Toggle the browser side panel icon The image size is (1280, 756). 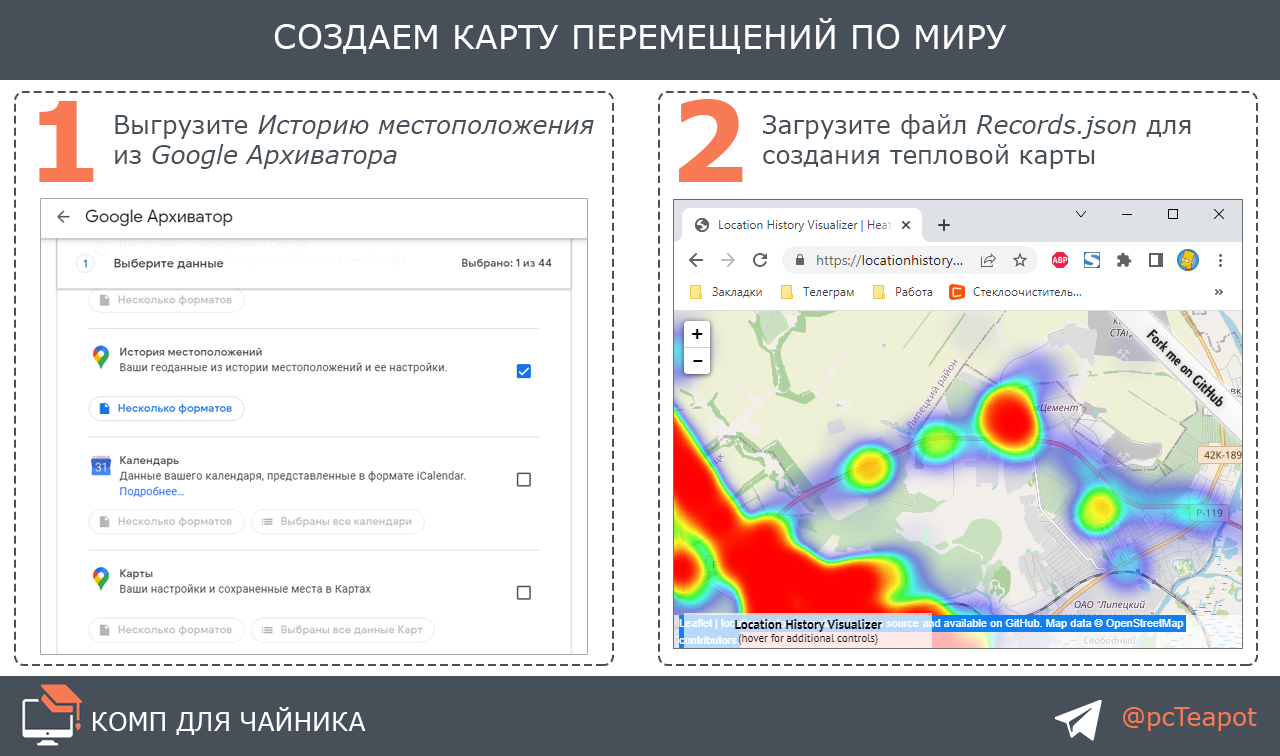pos(1156,260)
